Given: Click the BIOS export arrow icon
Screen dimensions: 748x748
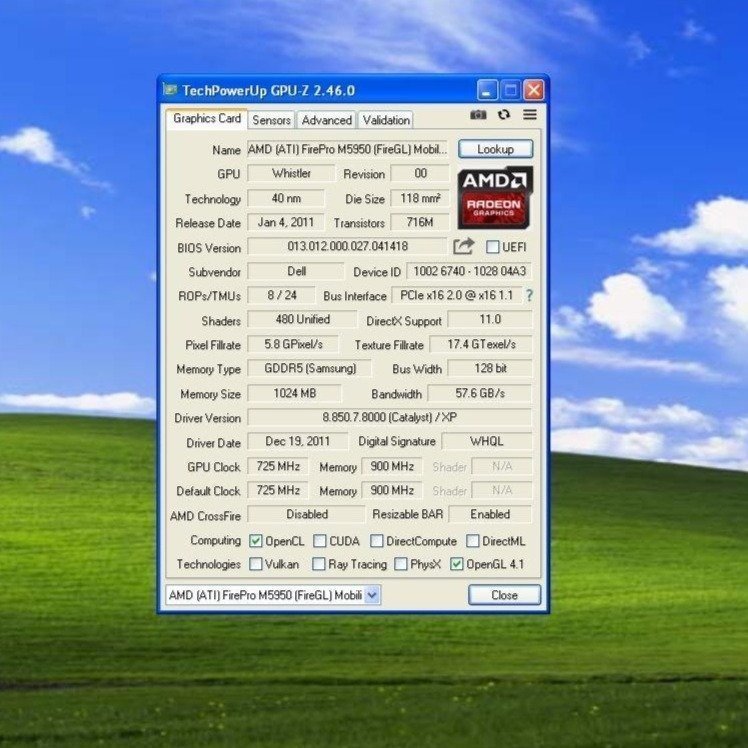Looking at the screenshot, I should (x=463, y=246).
